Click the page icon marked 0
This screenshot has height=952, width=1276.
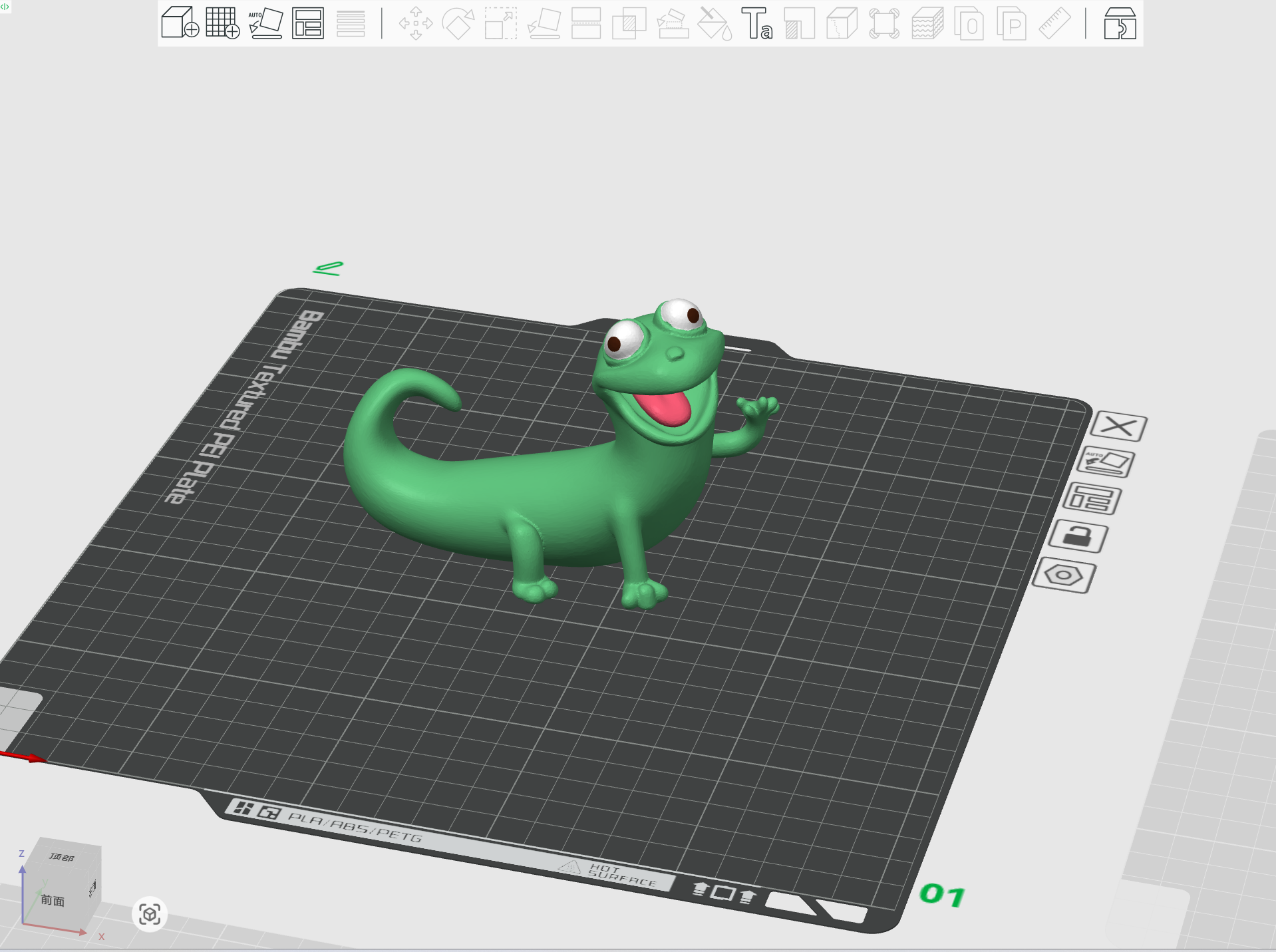pyautogui.click(x=969, y=23)
